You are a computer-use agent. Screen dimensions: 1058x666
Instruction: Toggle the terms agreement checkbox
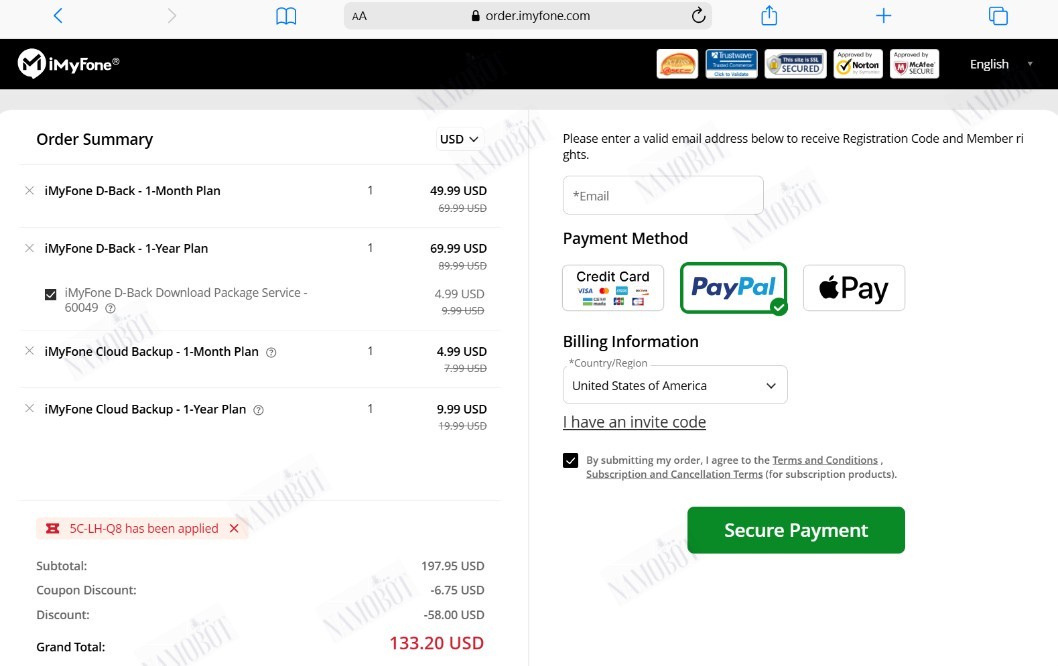[570, 460]
